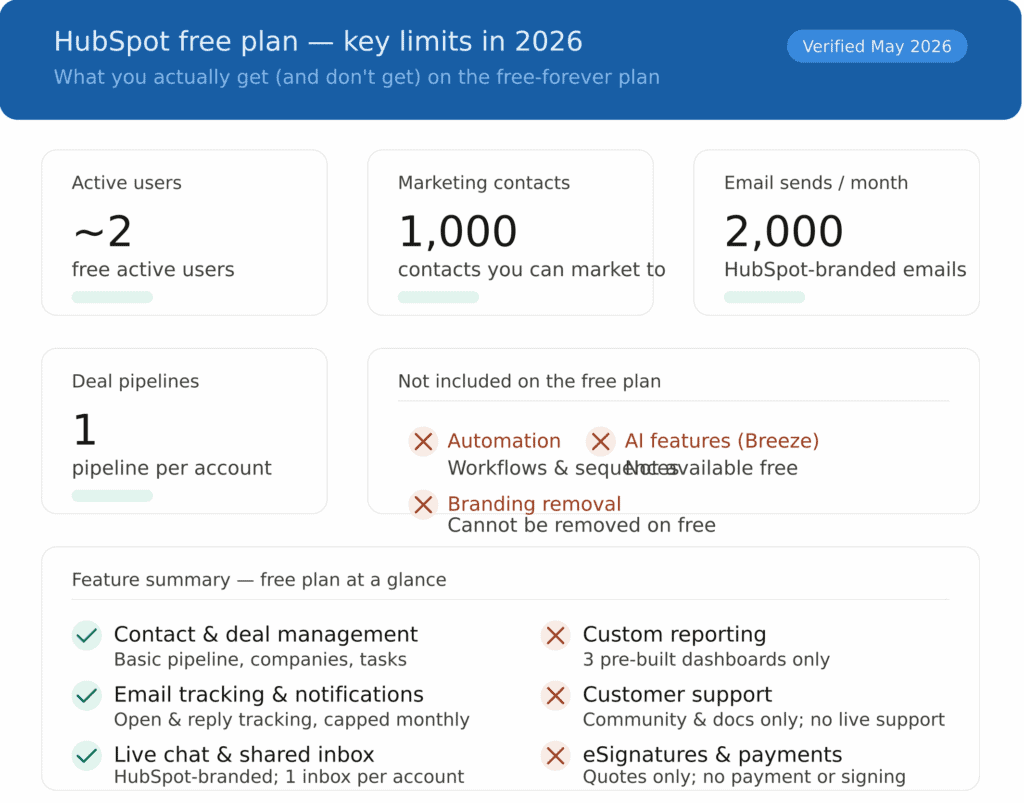Click the Not included on the free plan heading
This screenshot has width=1024, height=803.
pos(529,381)
